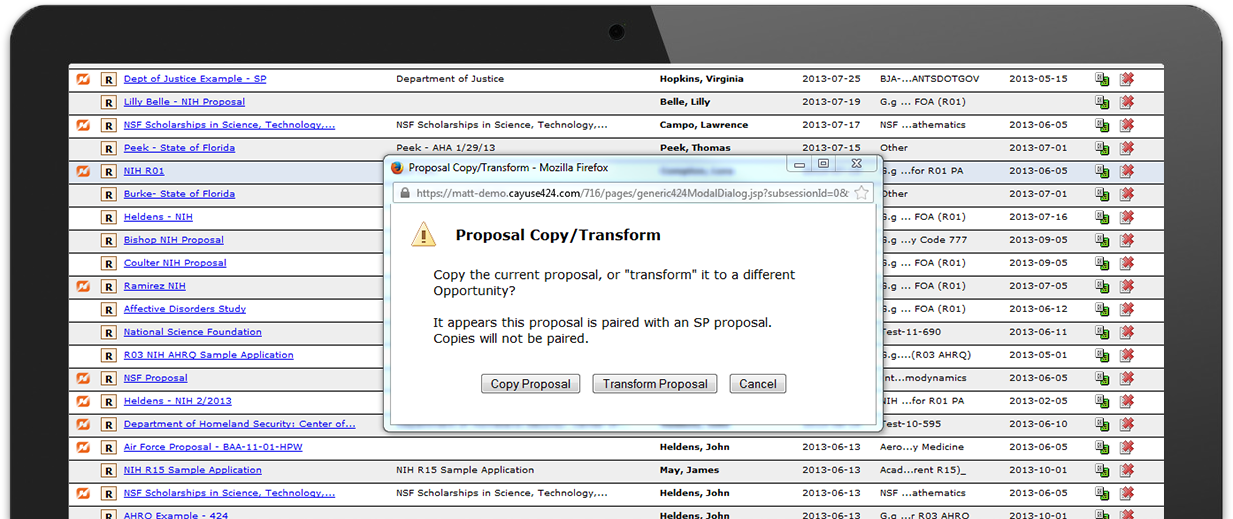Click the Department of Justice text cell
The width and height of the screenshot is (1233, 519).
tap(450, 79)
